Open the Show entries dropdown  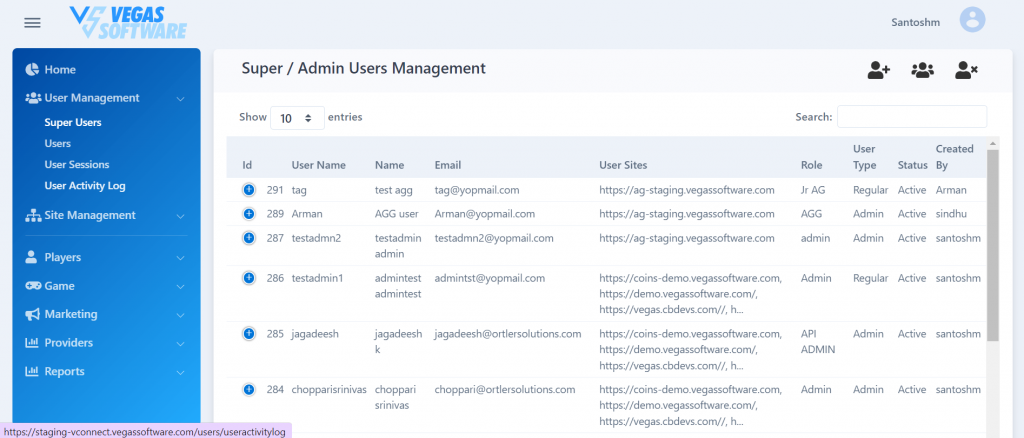(297, 118)
